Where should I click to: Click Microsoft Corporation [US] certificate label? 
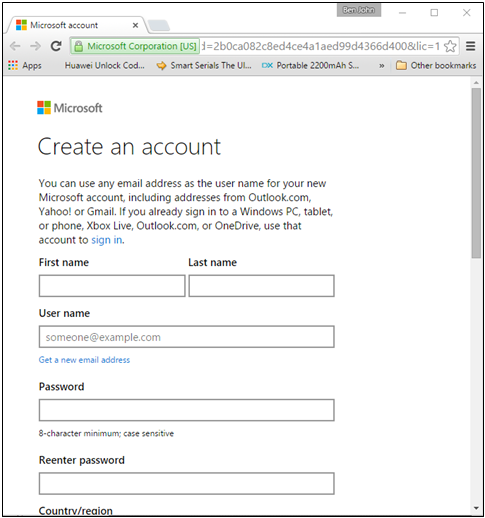click(x=142, y=46)
